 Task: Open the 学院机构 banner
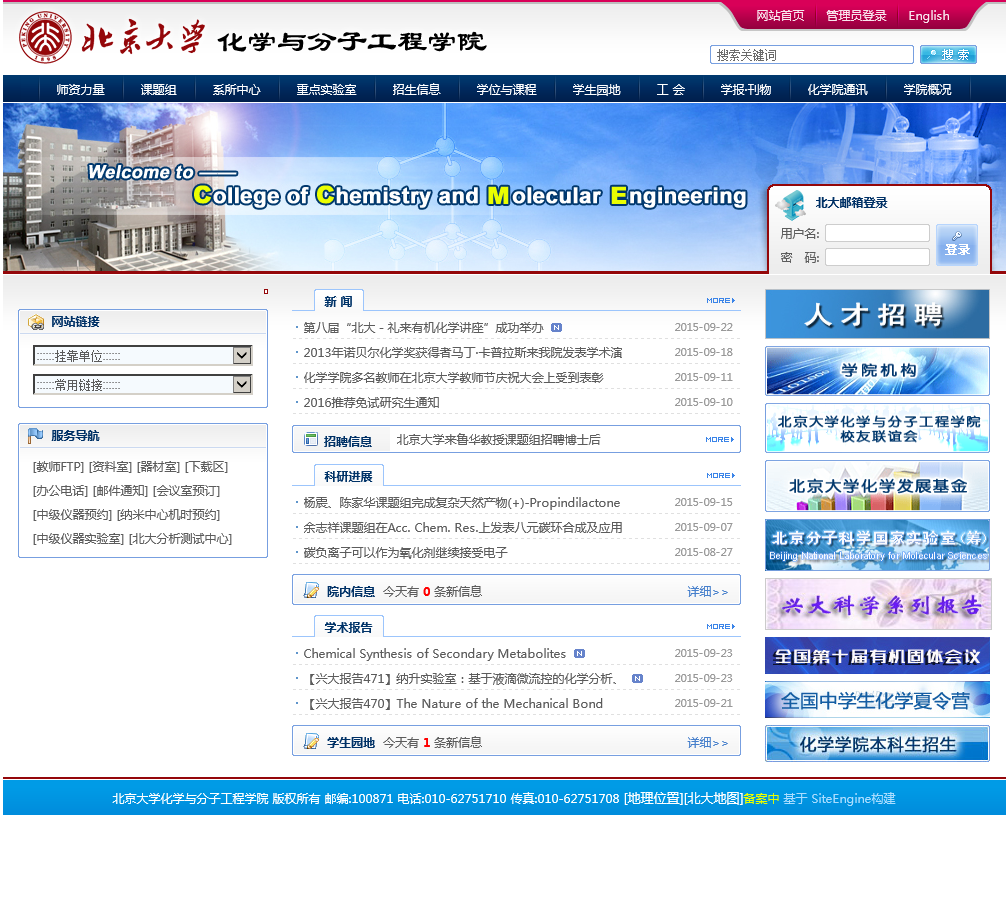(877, 370)
